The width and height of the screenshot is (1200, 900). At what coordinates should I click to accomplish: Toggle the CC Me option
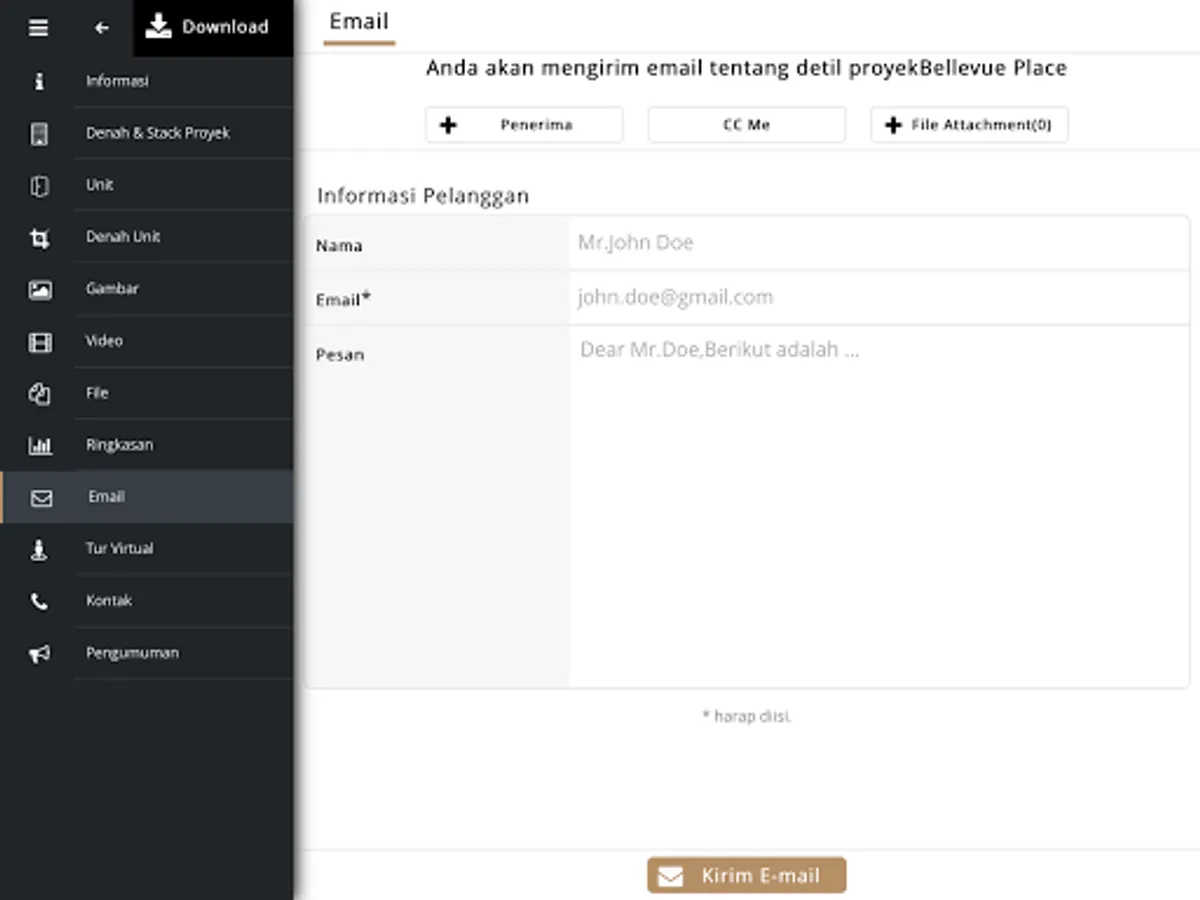pos(746,125)
